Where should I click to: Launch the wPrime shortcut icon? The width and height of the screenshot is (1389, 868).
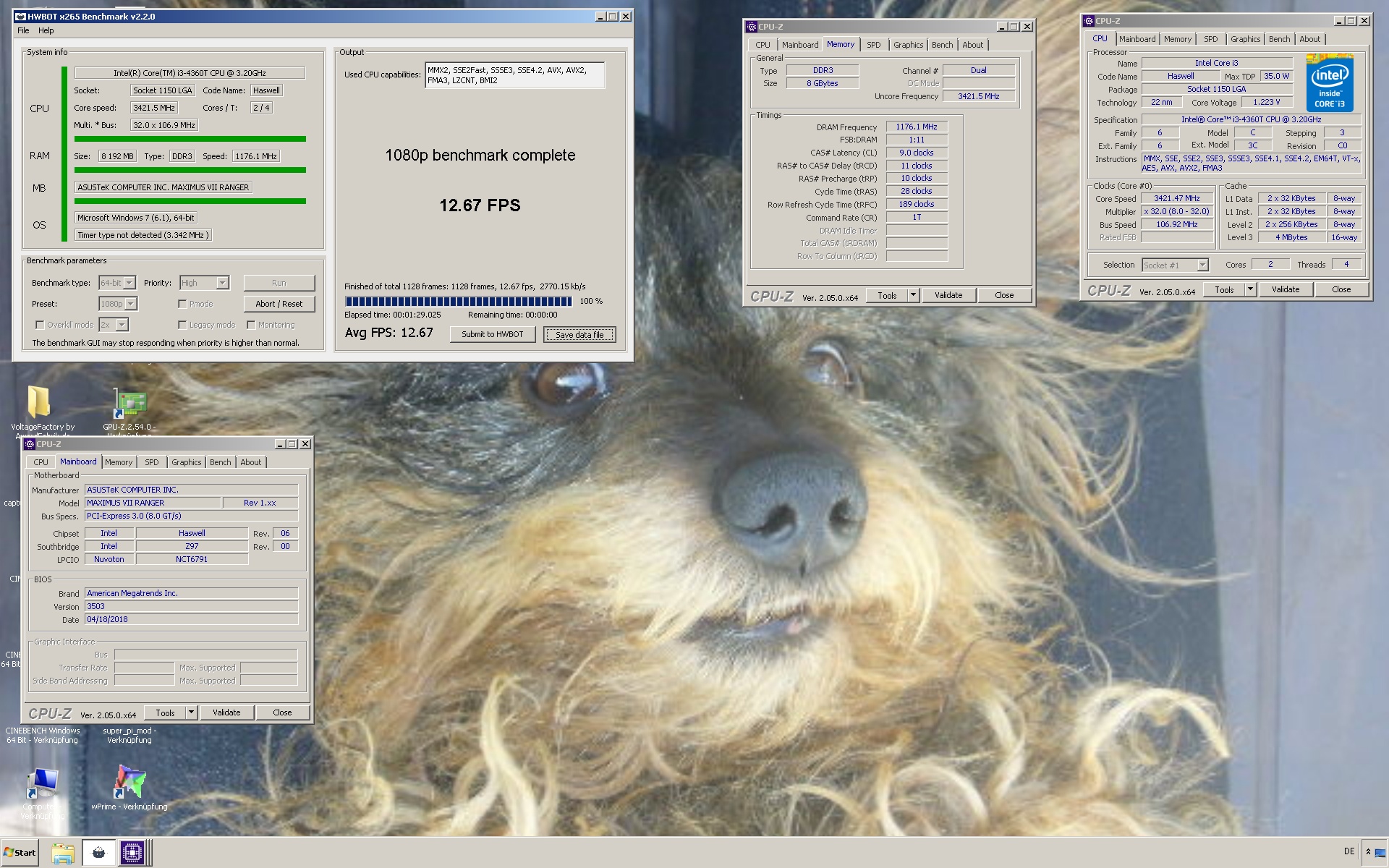tap(130, 782)
